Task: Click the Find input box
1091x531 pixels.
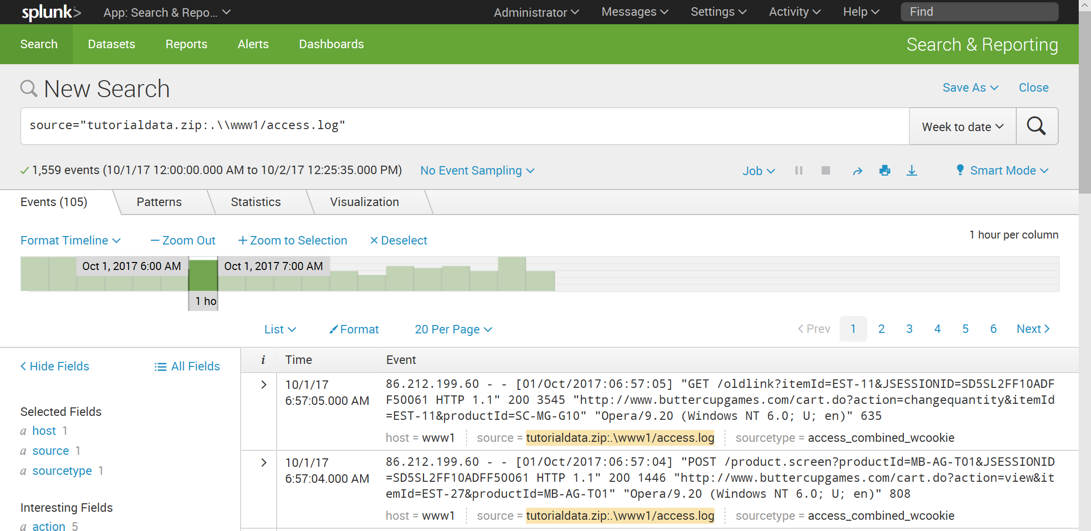Action: tap(980, 12)
